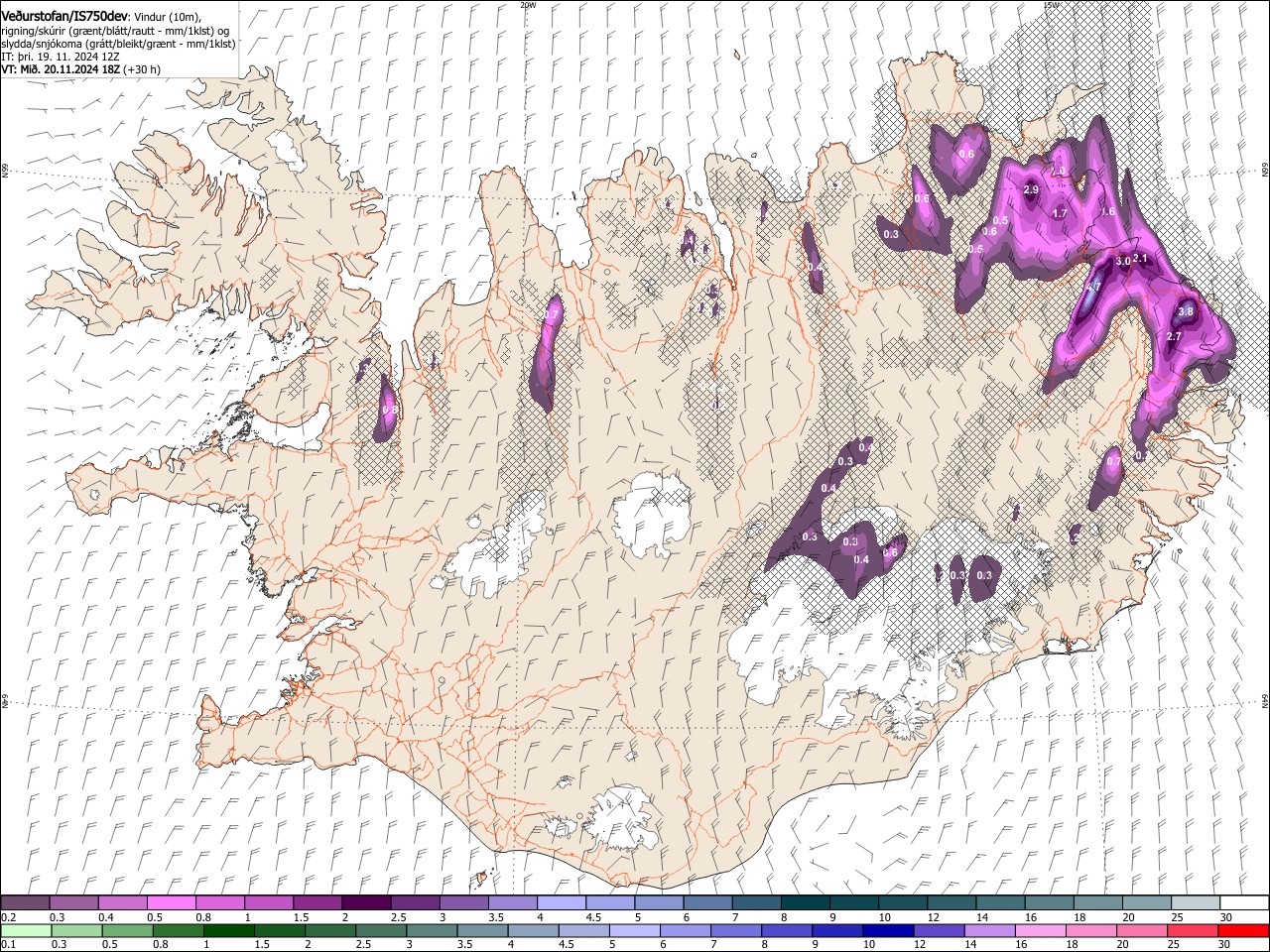
Task: Click the bright red 30+ rain legend swatch
Action: [x=1243, y=931]
